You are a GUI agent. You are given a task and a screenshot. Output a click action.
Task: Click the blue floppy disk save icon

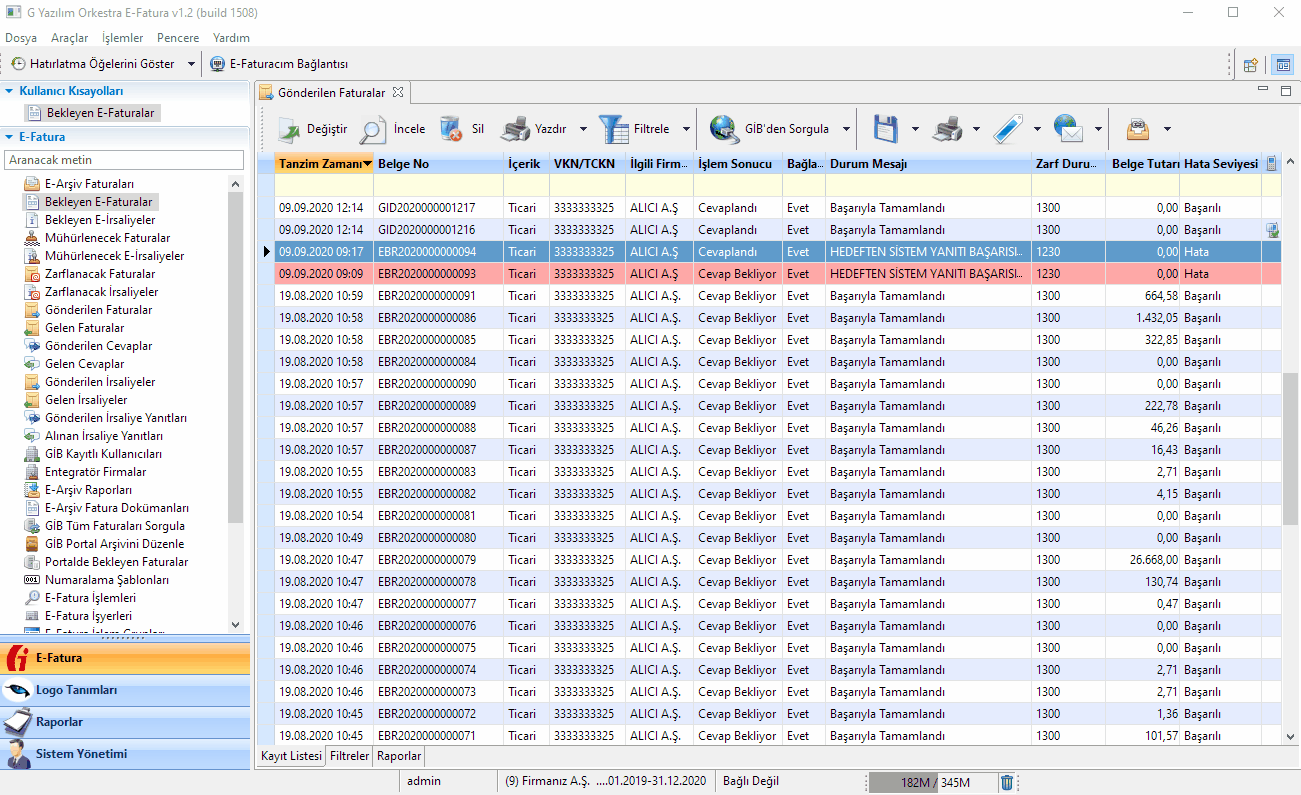point(886,129)
